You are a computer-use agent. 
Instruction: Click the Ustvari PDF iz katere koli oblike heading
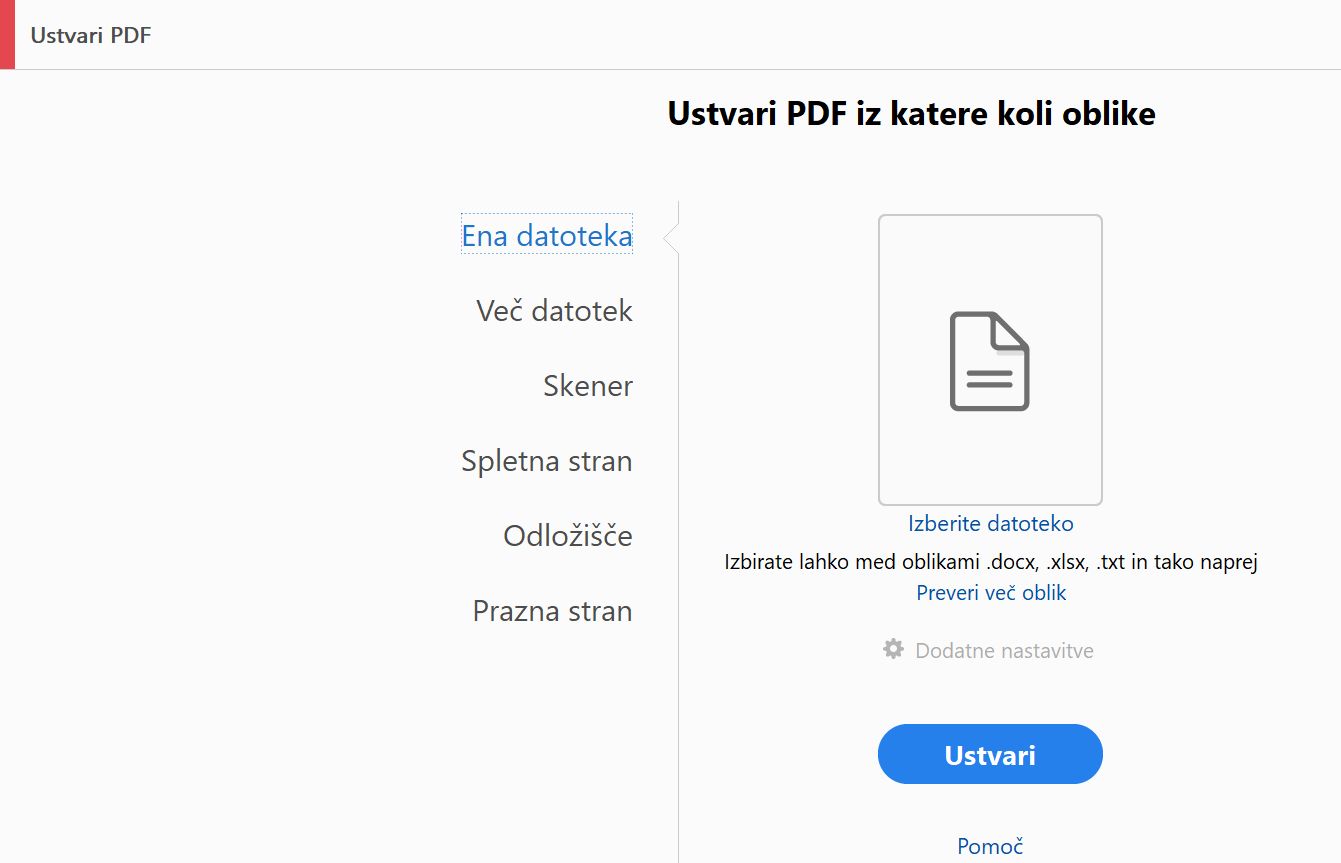pyautogui.click(x=910, y=113)
